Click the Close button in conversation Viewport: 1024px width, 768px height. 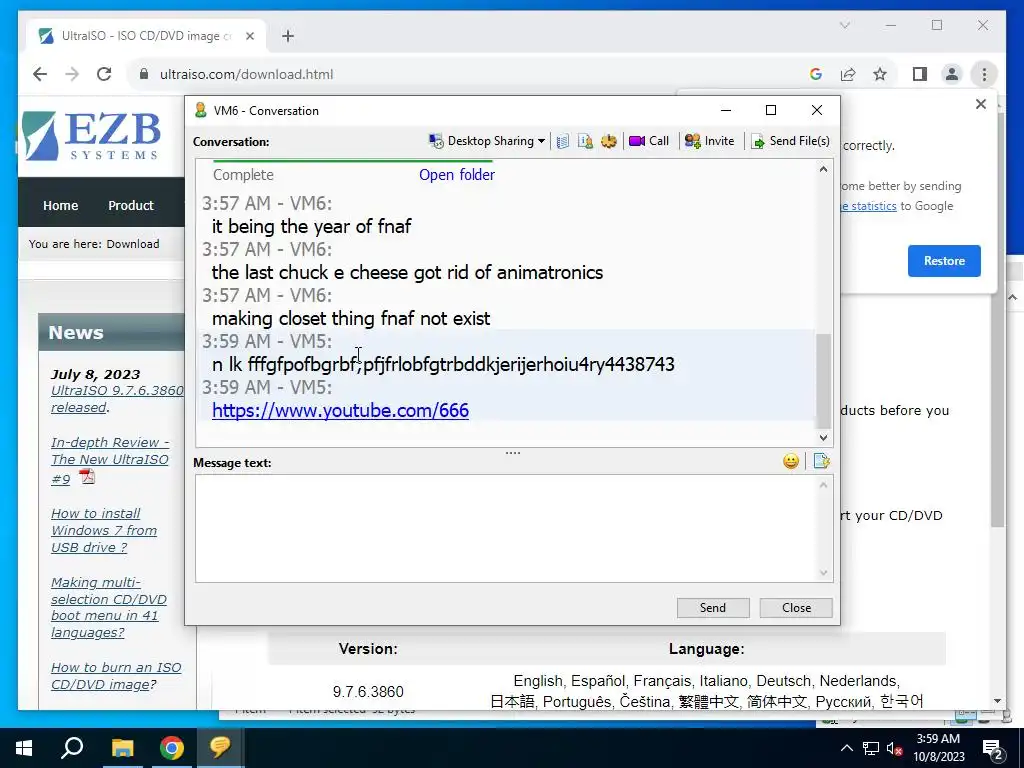tap(796, 608)
